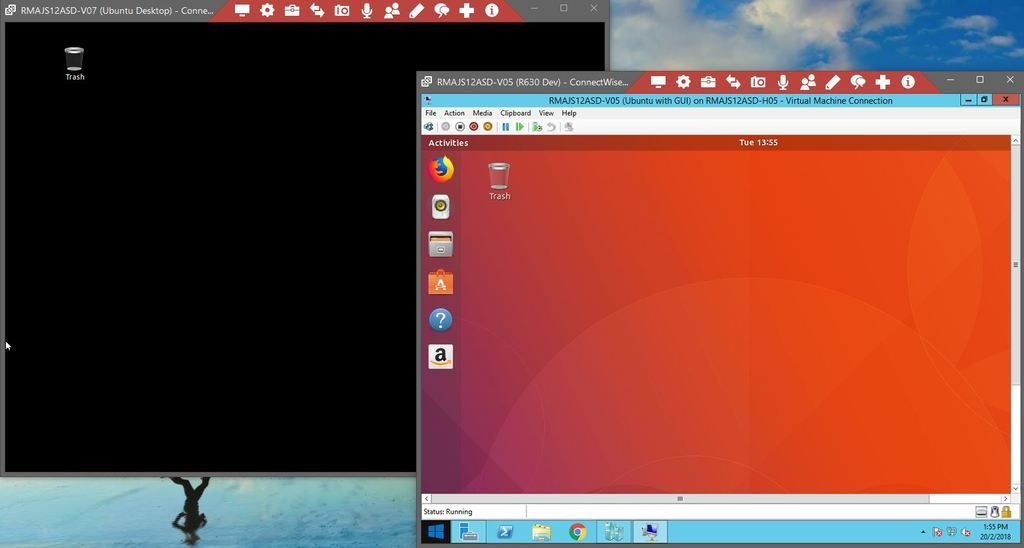Click the right arrow of horizontal scrollbar
Screen dimensions: 1024x548
tap(1005, 499)
